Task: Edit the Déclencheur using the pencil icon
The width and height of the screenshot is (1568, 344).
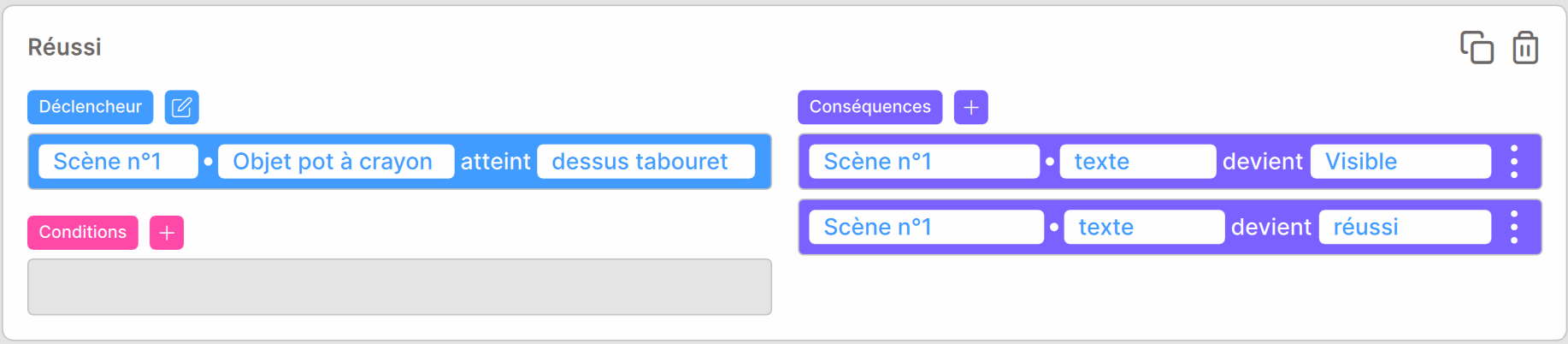Action: click(181, 107)
